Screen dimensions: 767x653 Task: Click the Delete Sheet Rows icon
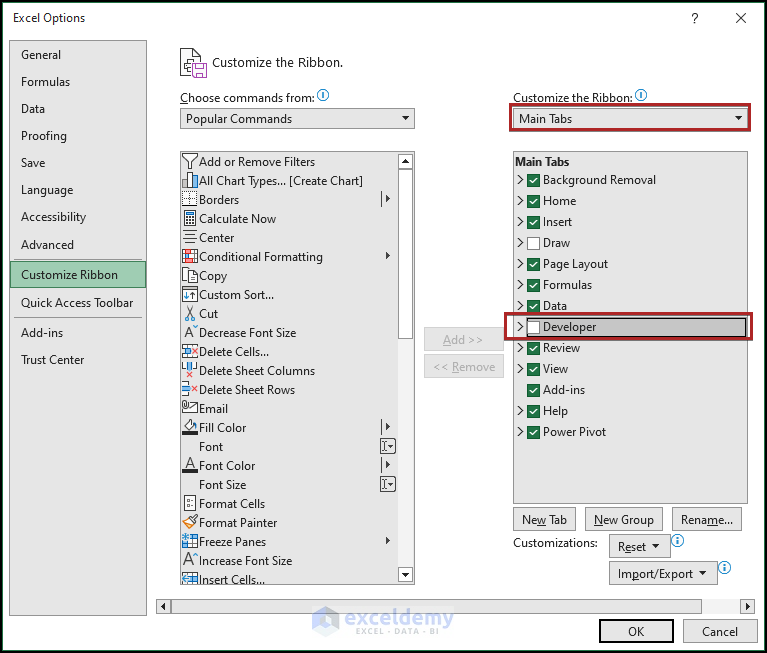tap(190, 390)
